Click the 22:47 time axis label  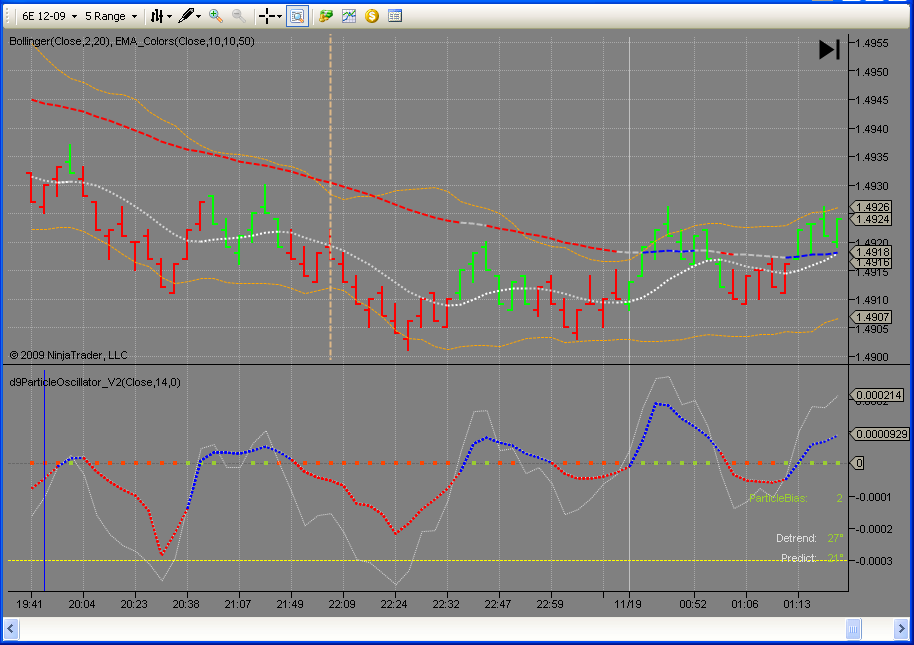[497, 604]
